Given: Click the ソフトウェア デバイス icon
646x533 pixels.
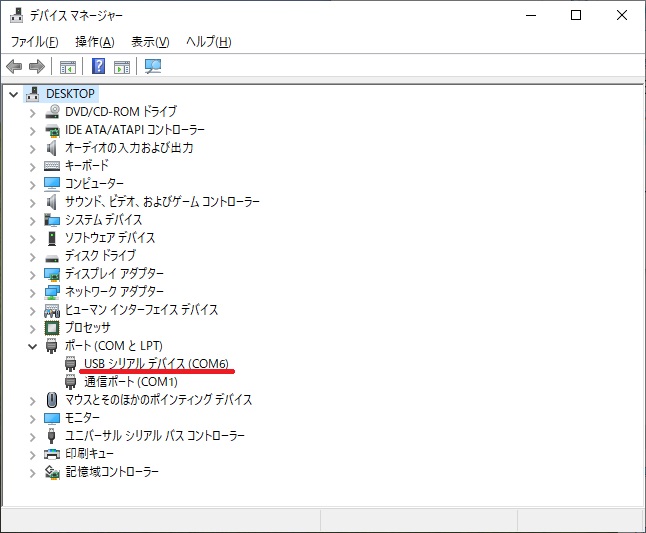Looking at the screenshot, I should (x=52, y=238).
